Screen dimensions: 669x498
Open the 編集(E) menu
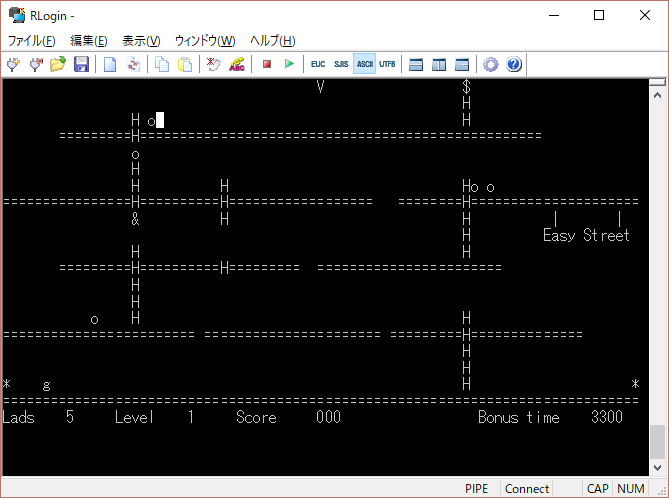coord(89,41)
